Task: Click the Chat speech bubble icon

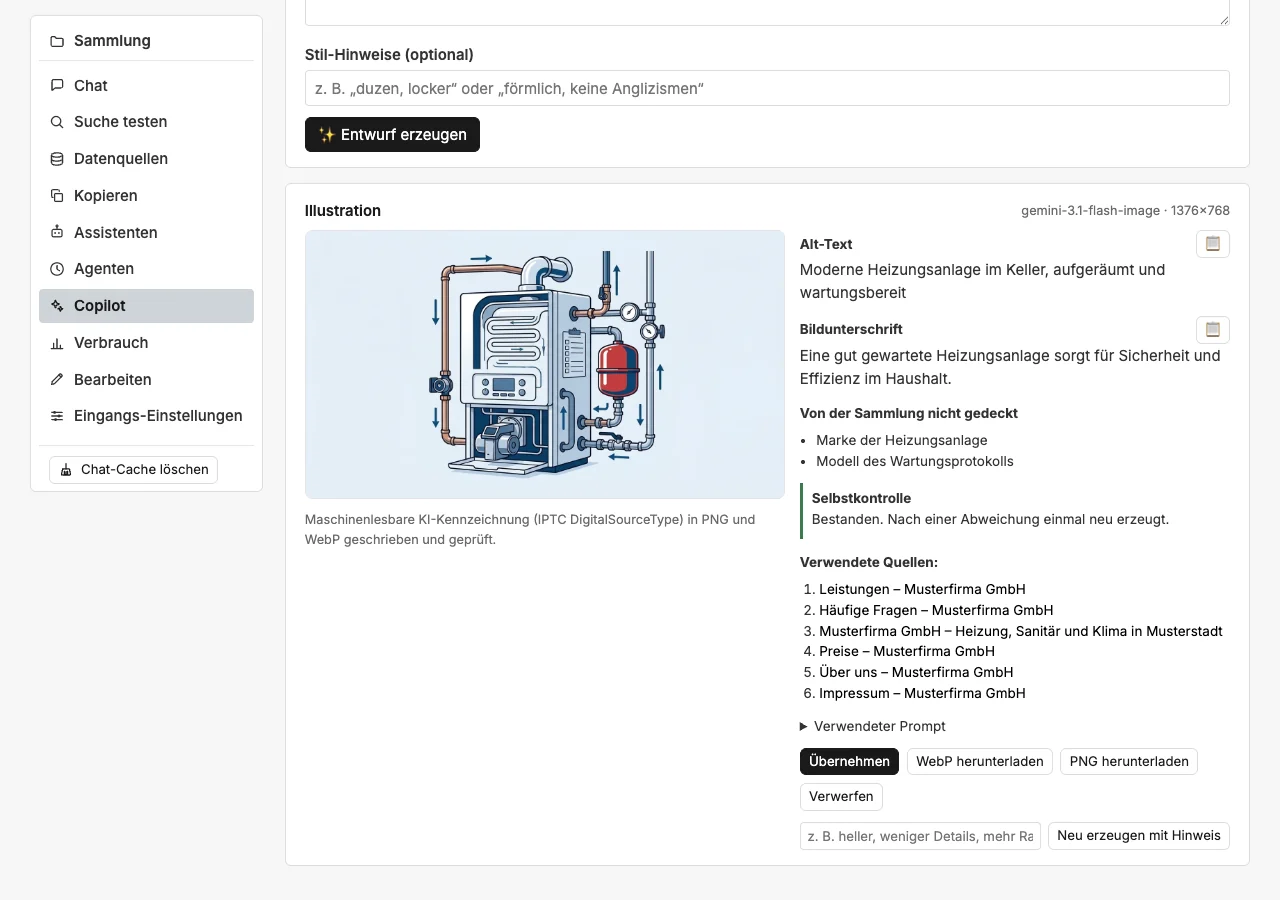Action: click(x=57, y=86)
